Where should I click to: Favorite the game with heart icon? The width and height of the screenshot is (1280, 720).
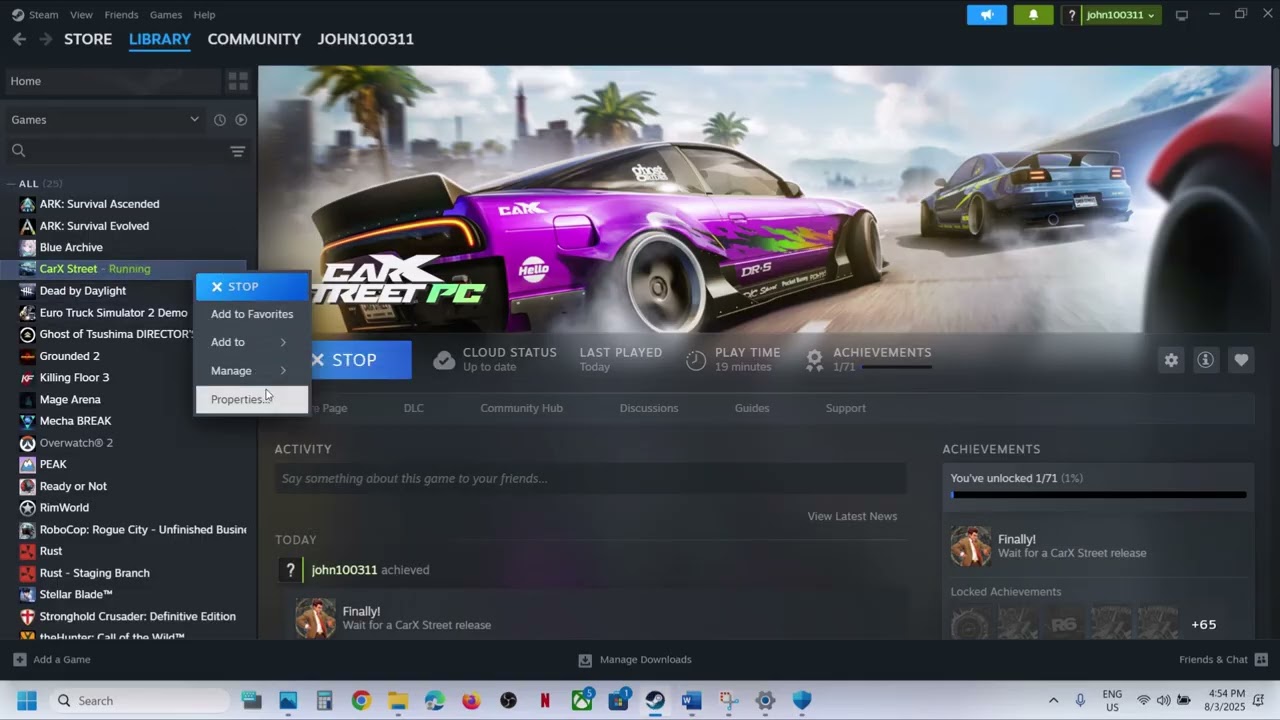pos(1241,360)
